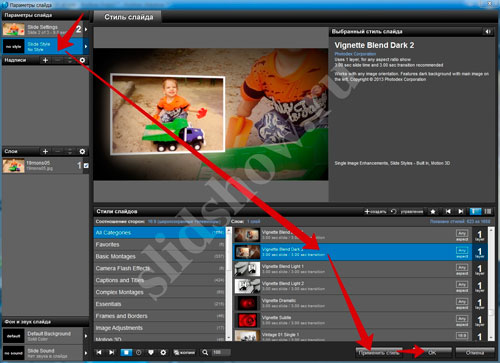Toggle the layer 1 visibility checkbox
Image resolution: width=500 pixels, height=363 pixels.
pos(86,165)
